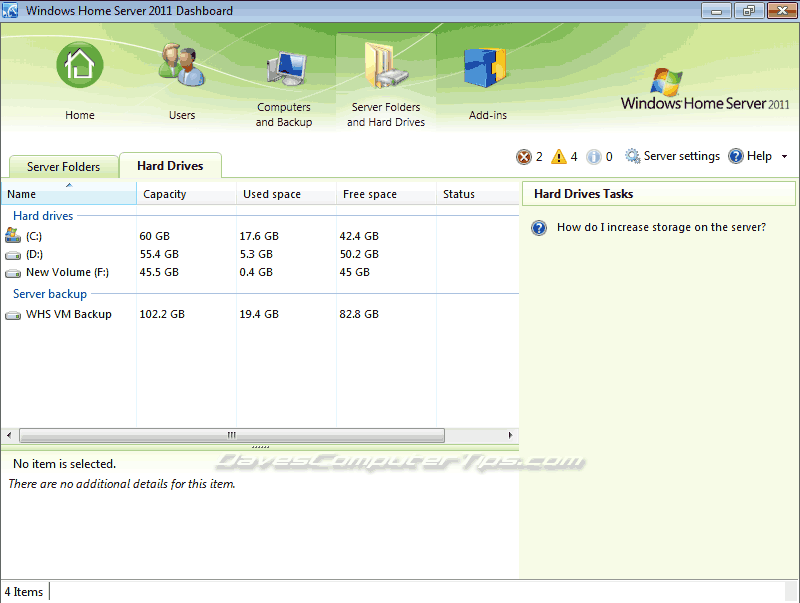Sort the list by Name column
The image size is (800, 603).
pos(69,194)
